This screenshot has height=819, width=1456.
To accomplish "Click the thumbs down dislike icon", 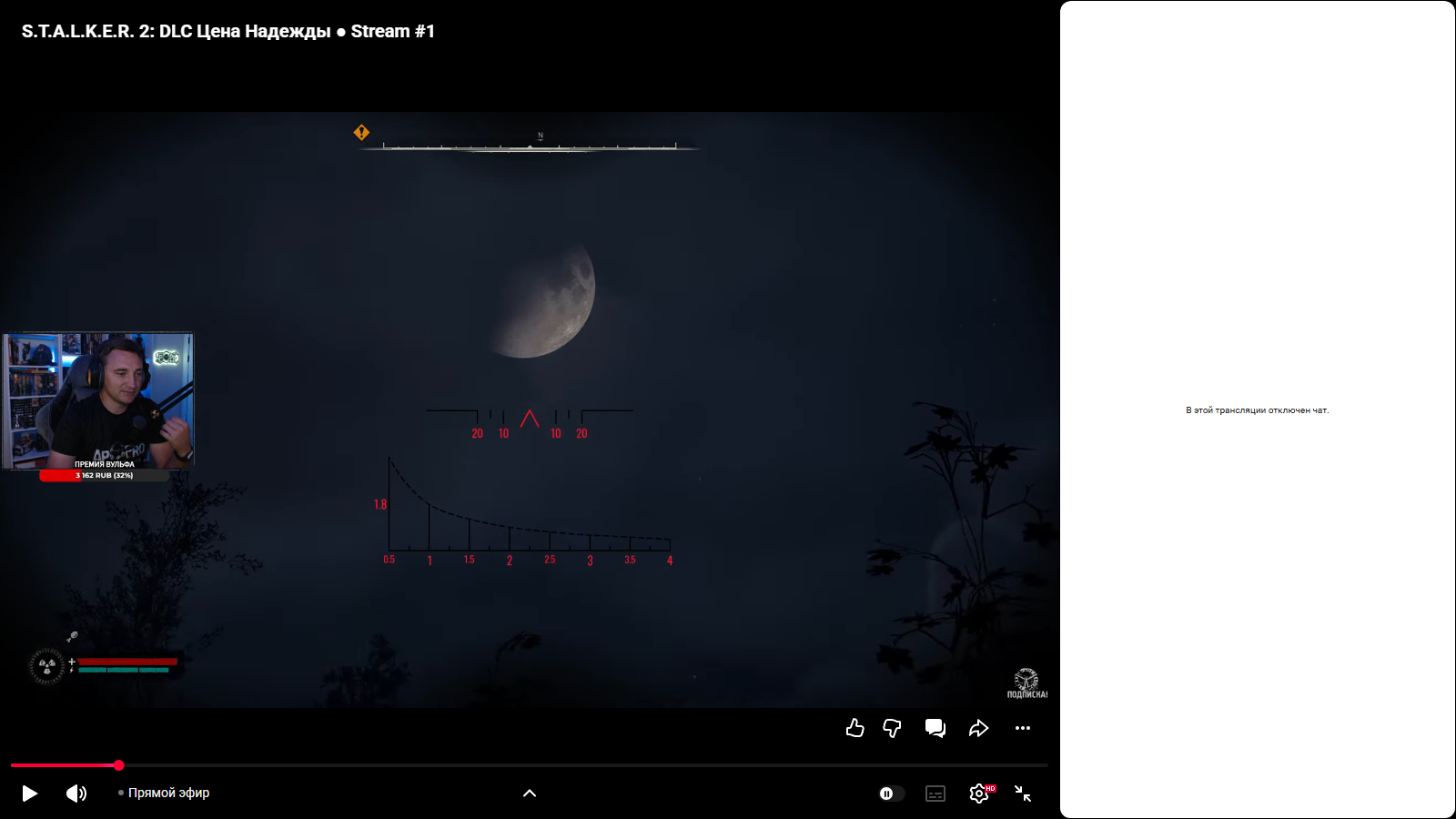I will [892, 728].
